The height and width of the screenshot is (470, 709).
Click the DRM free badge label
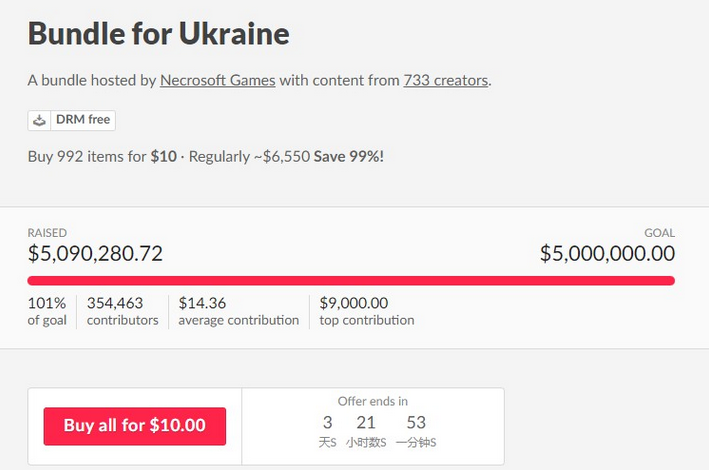(x=83, y=120)
